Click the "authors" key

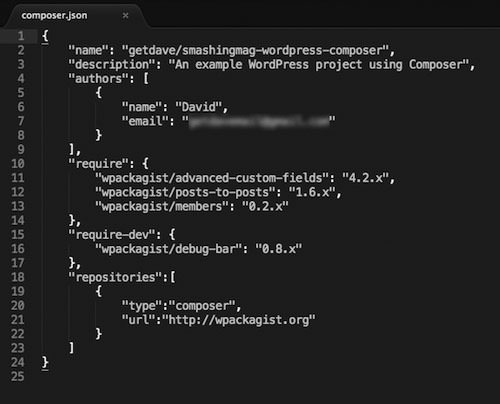pos(98,79)
